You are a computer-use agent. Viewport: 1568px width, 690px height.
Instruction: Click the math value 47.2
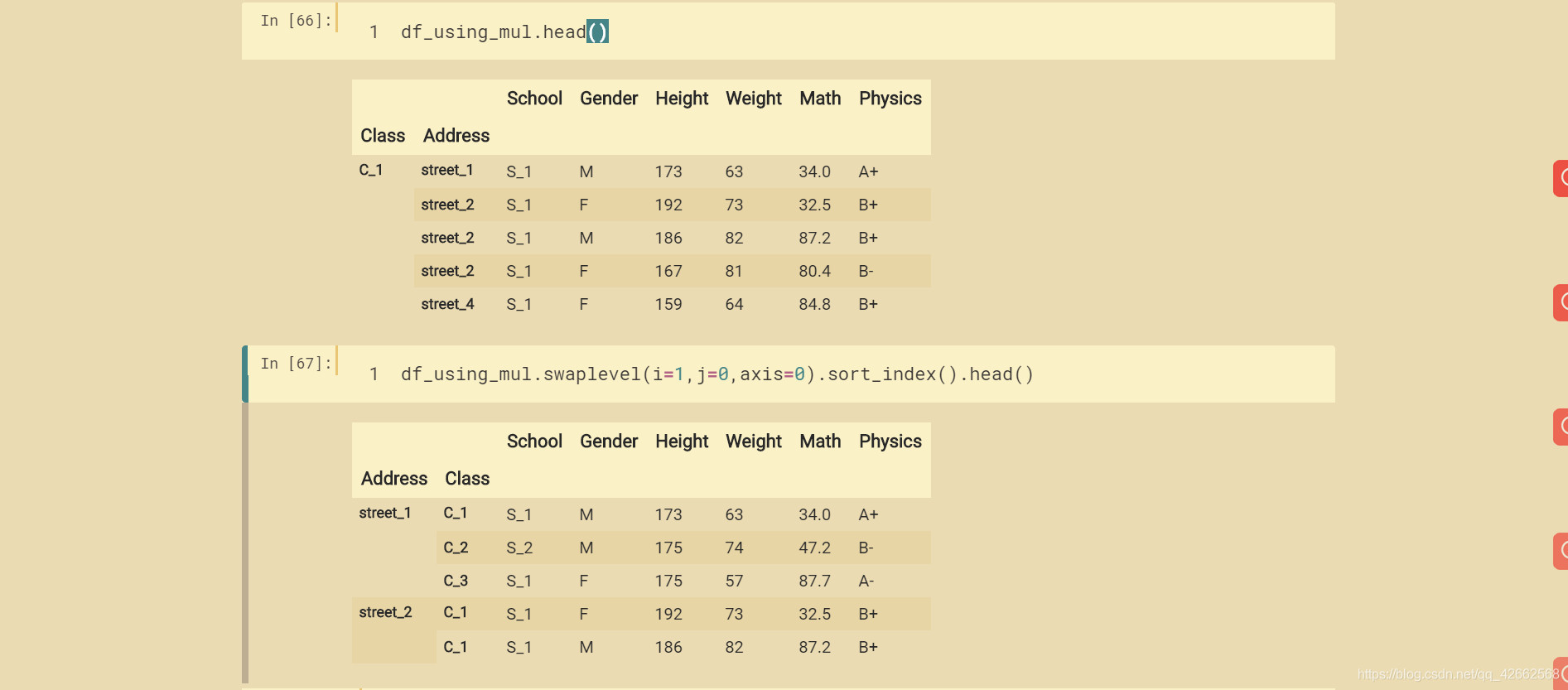coord(815,548)
